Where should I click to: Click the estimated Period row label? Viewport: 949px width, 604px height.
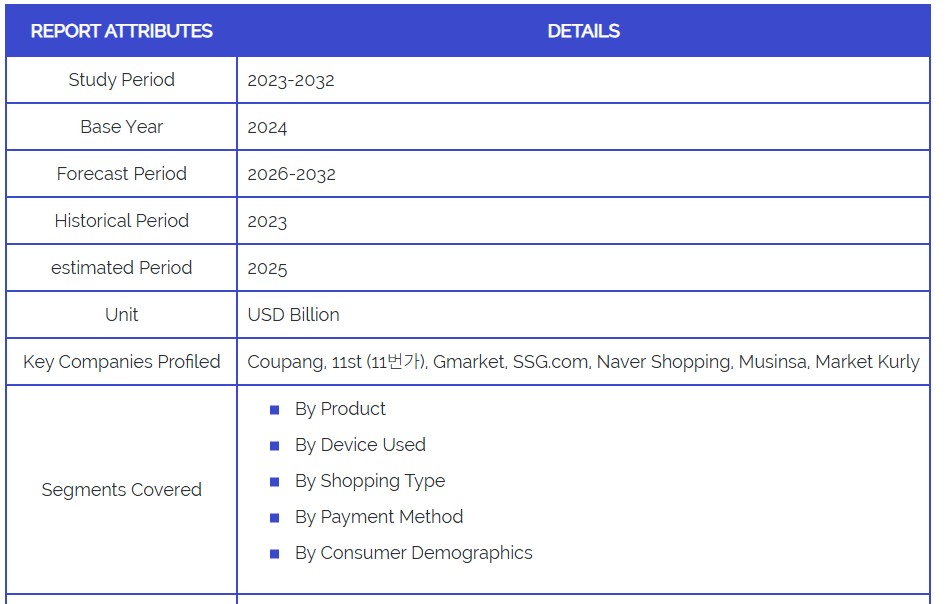121,268
